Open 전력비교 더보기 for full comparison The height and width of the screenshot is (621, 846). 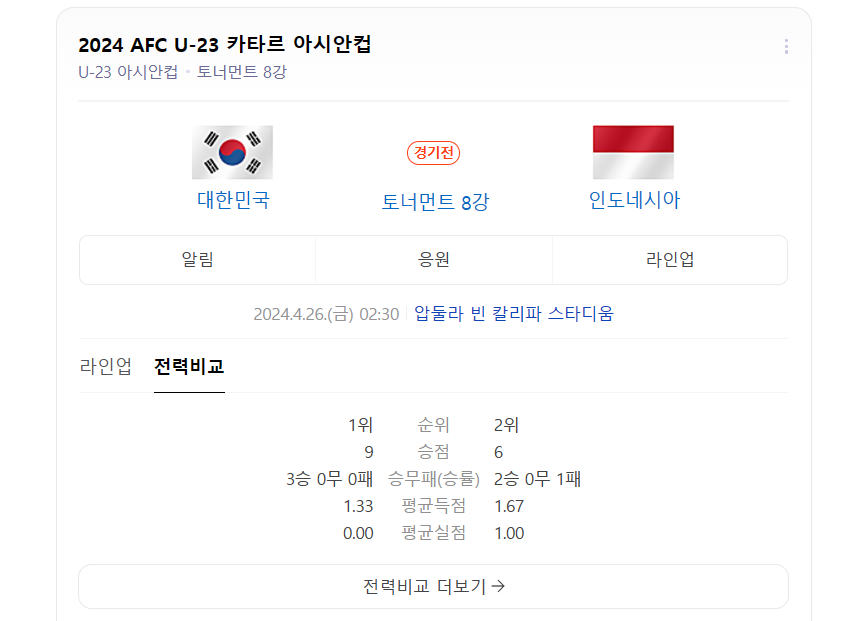tap(434, 588)
